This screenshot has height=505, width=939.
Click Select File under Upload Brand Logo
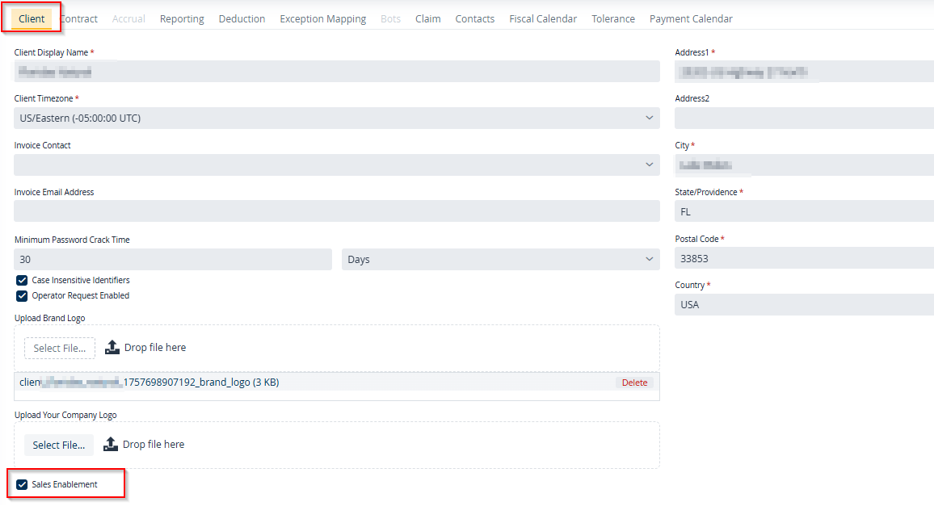(x=60, y=348)
